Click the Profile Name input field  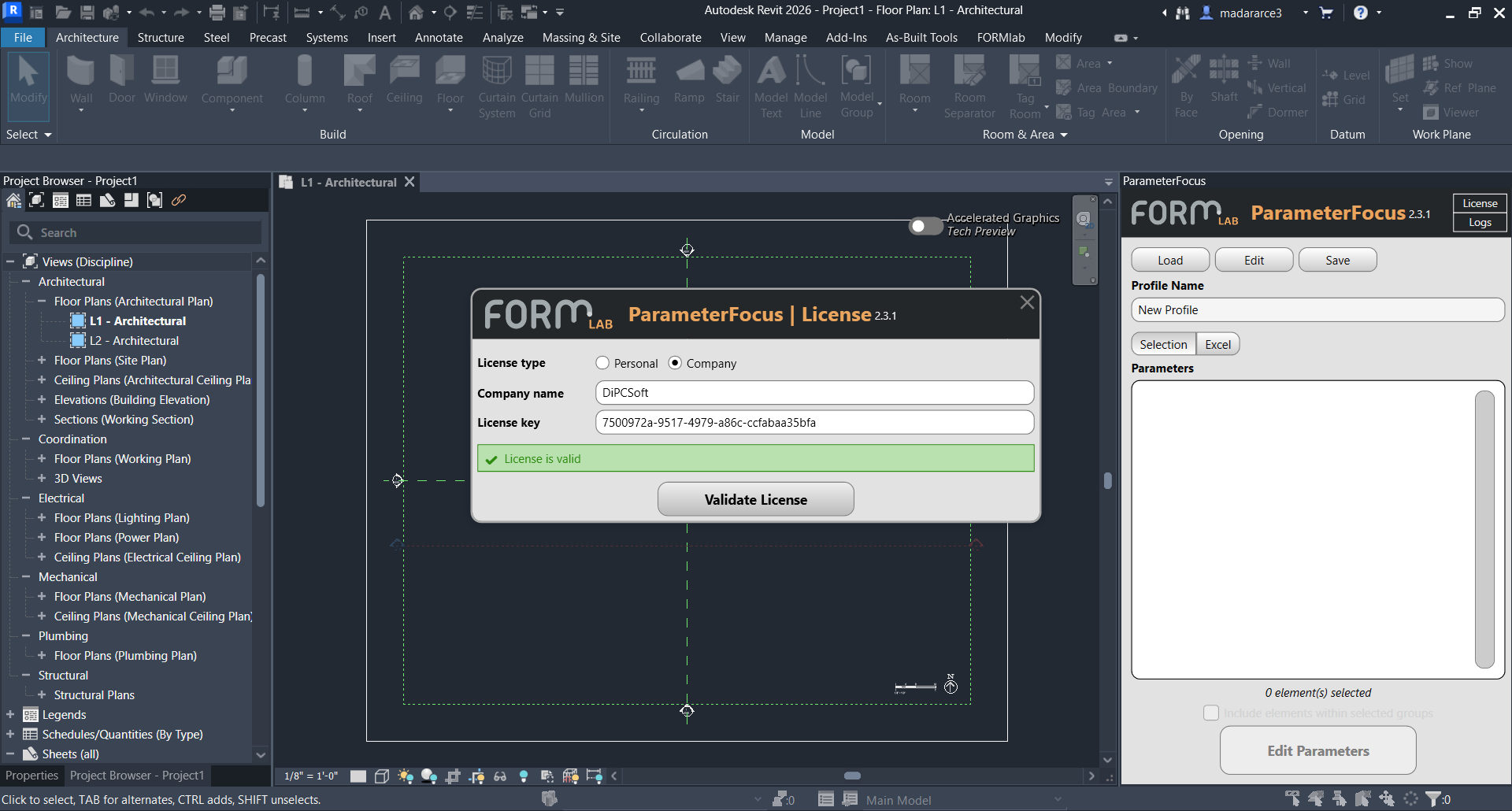click(x=1317, y=310)
